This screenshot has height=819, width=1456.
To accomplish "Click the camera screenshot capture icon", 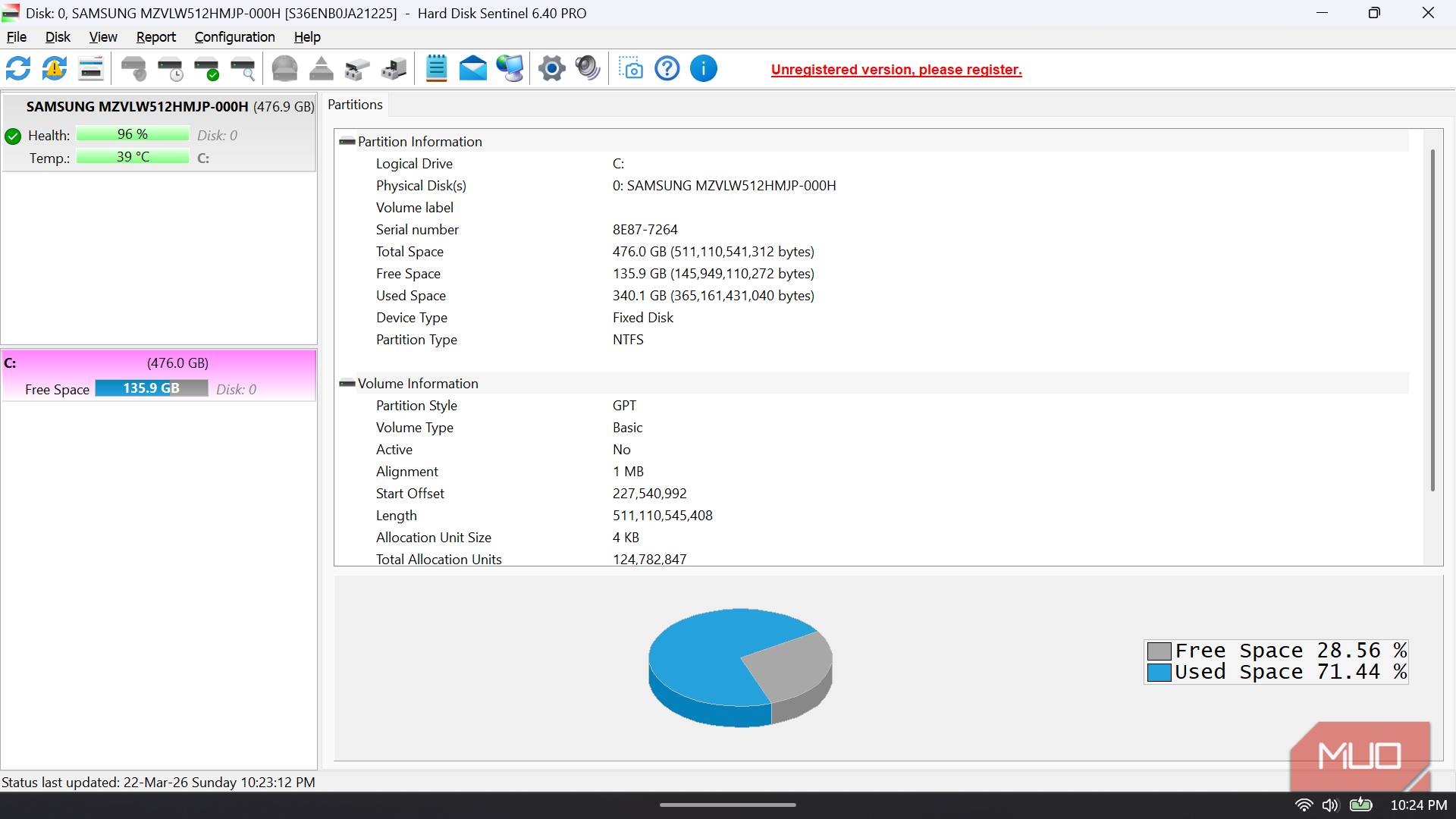I will pyautogui.click(x=631, y=69).
